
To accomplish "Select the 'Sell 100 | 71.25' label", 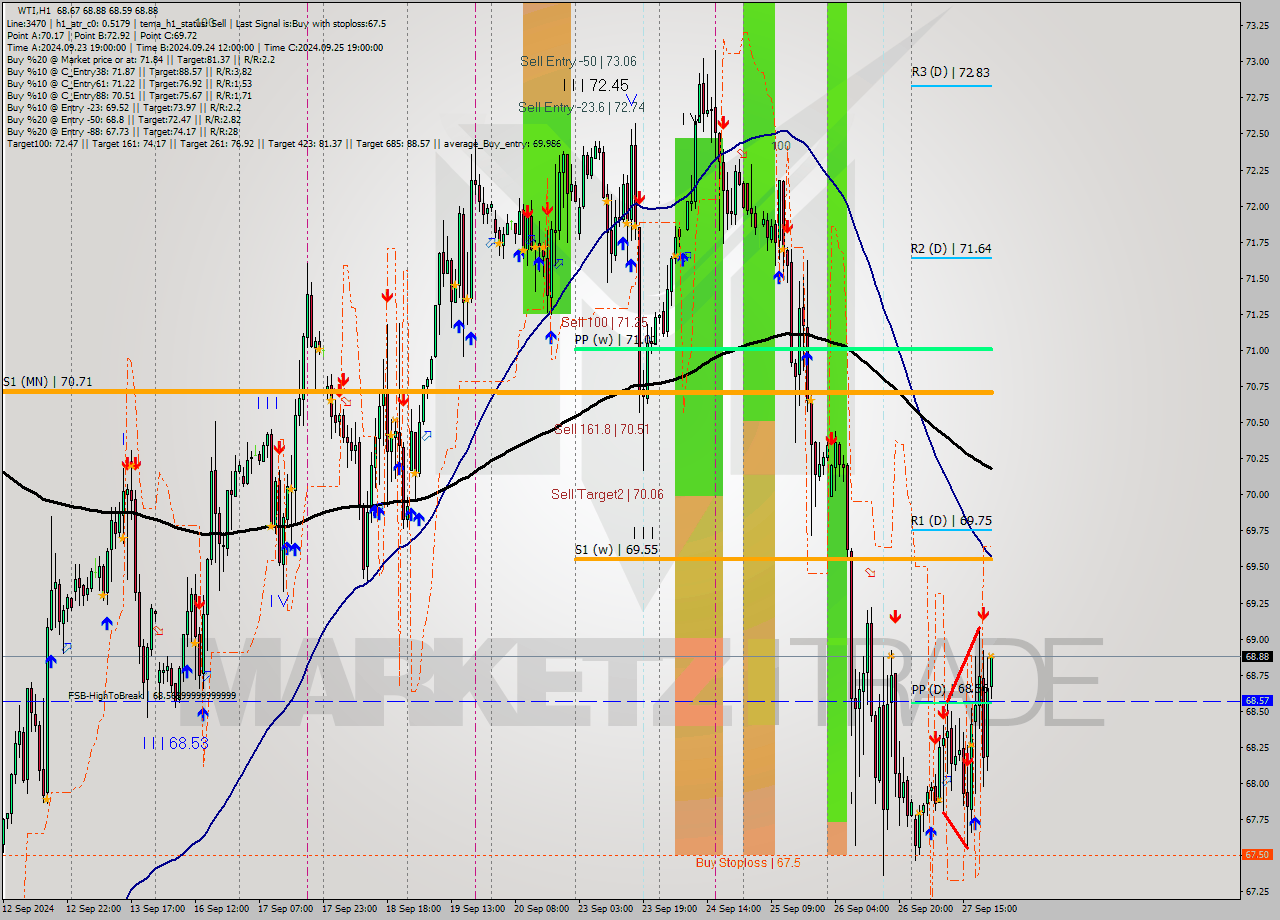I will (x=604, y=322).
